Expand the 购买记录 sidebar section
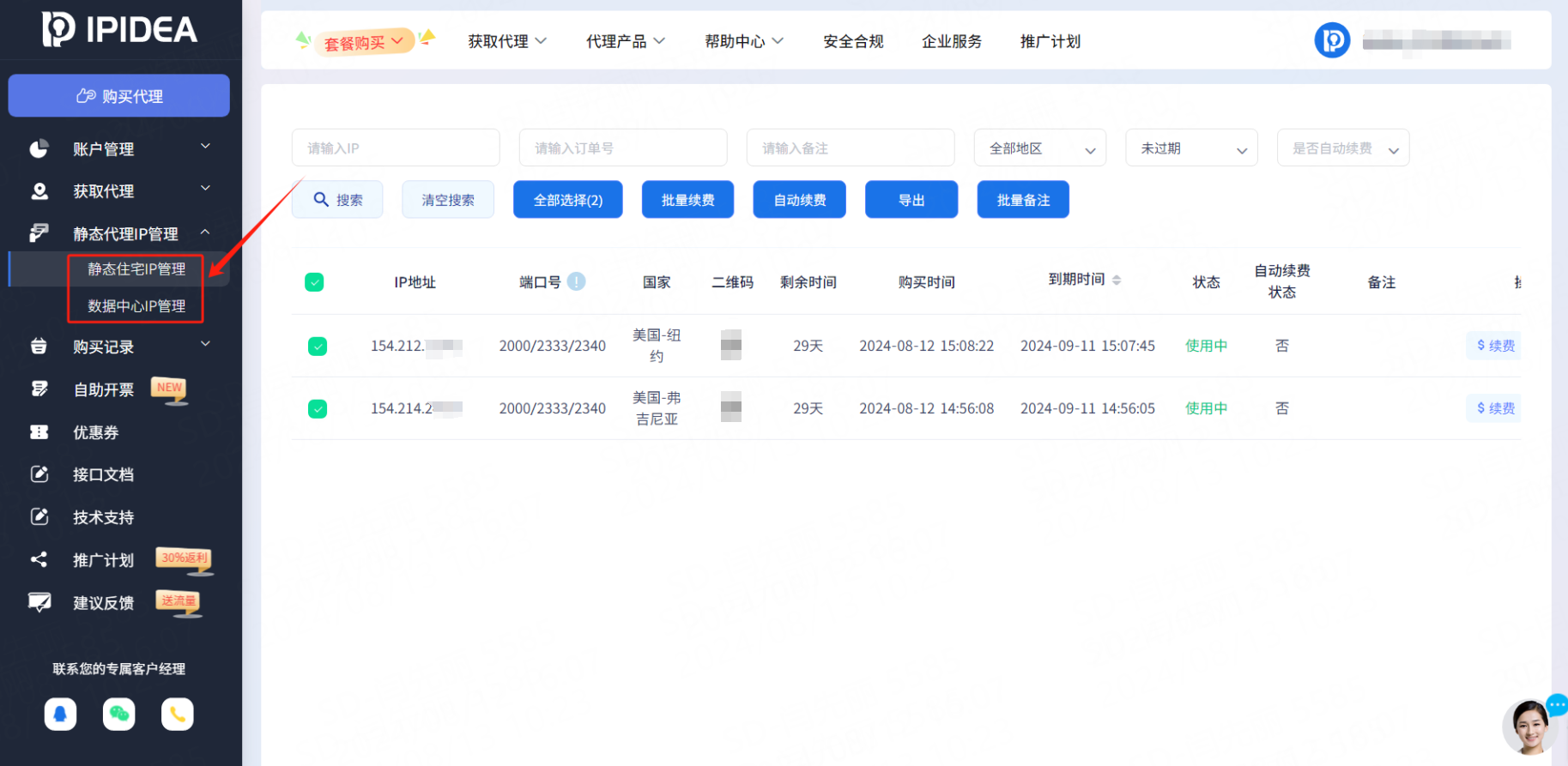 205,344
